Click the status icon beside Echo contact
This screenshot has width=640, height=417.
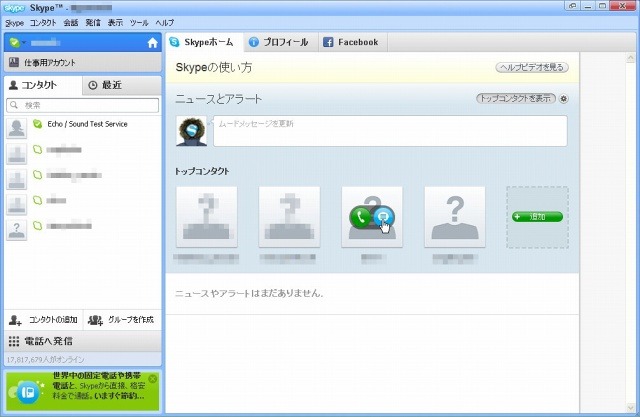pos(38,124)
